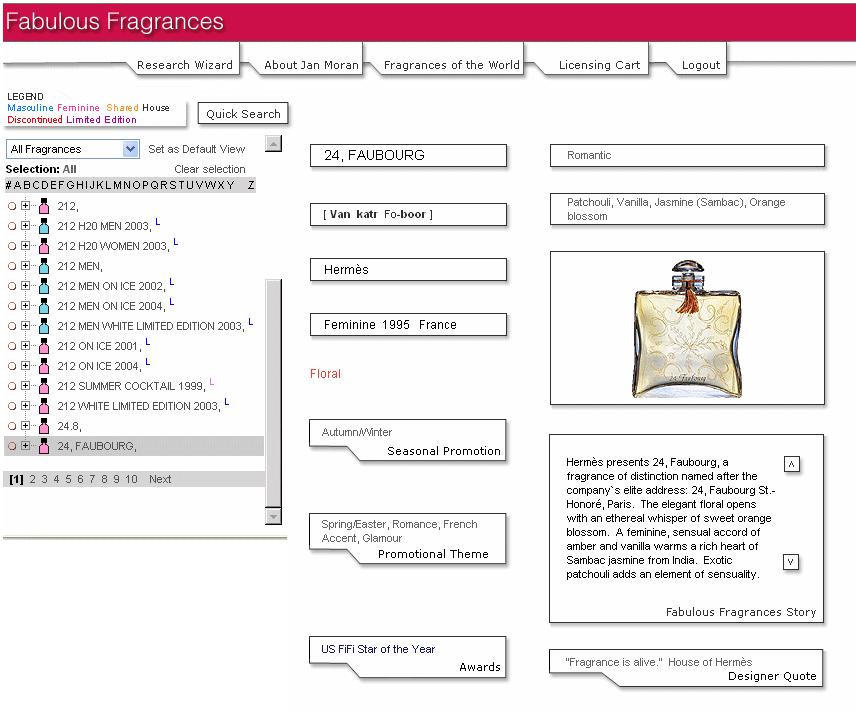The width and height of the screenshot is (856, 712).
Task: Click the US FiFi Star of the Year award
Action: point(378,649)
